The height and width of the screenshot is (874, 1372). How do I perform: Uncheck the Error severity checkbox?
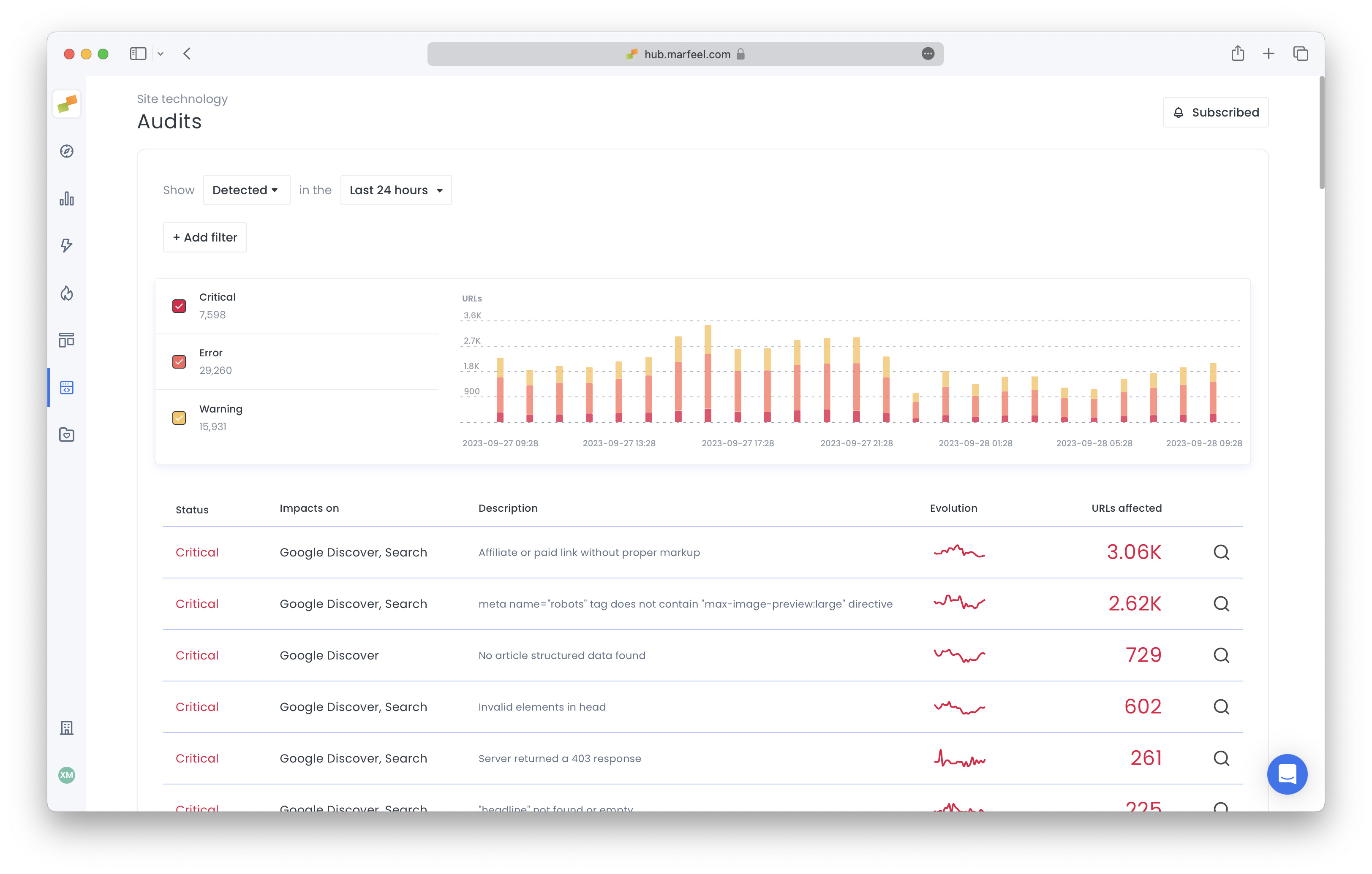click(x=180, y=361)
